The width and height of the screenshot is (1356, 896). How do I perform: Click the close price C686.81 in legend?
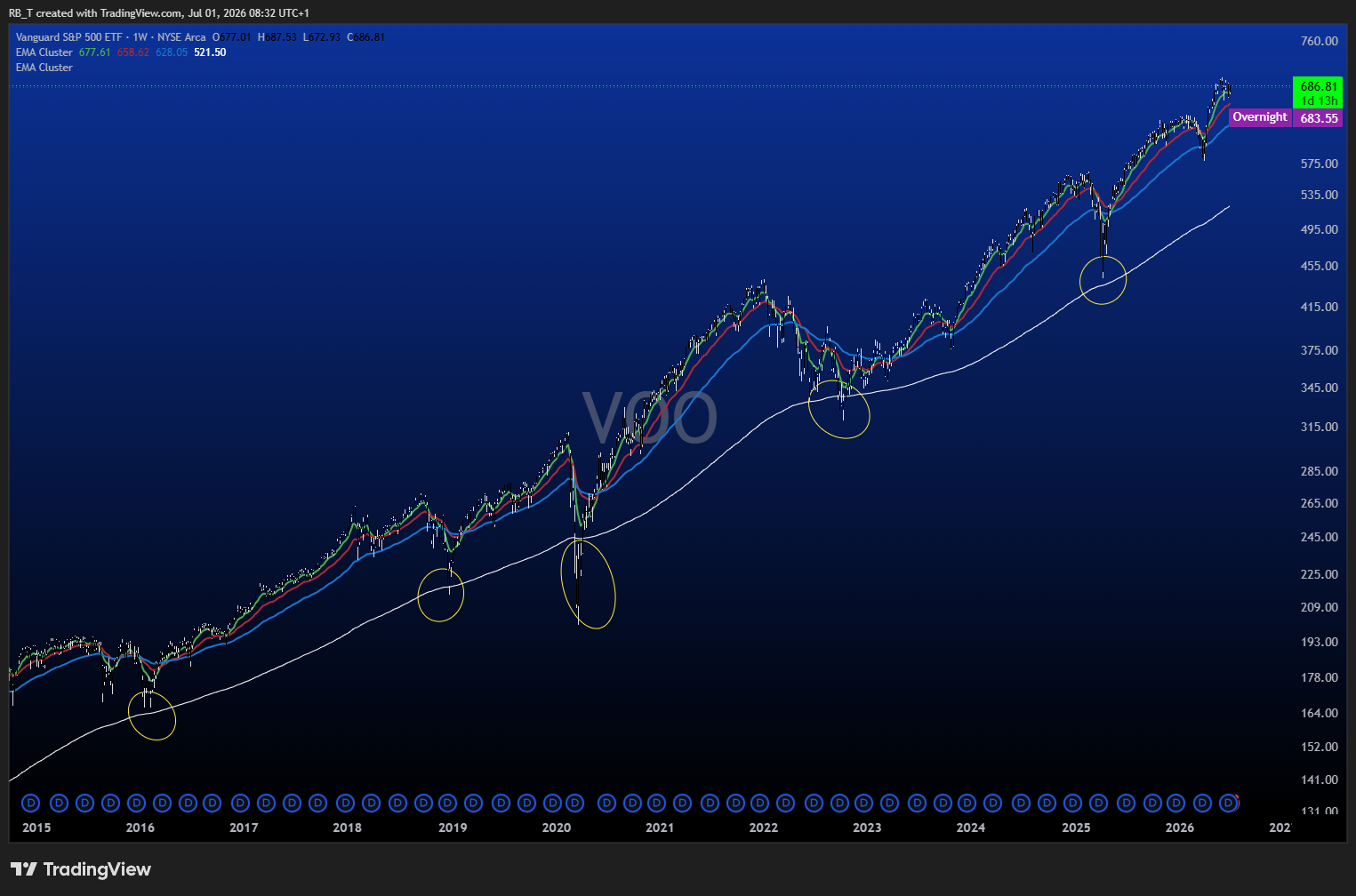tap(366, 37)
